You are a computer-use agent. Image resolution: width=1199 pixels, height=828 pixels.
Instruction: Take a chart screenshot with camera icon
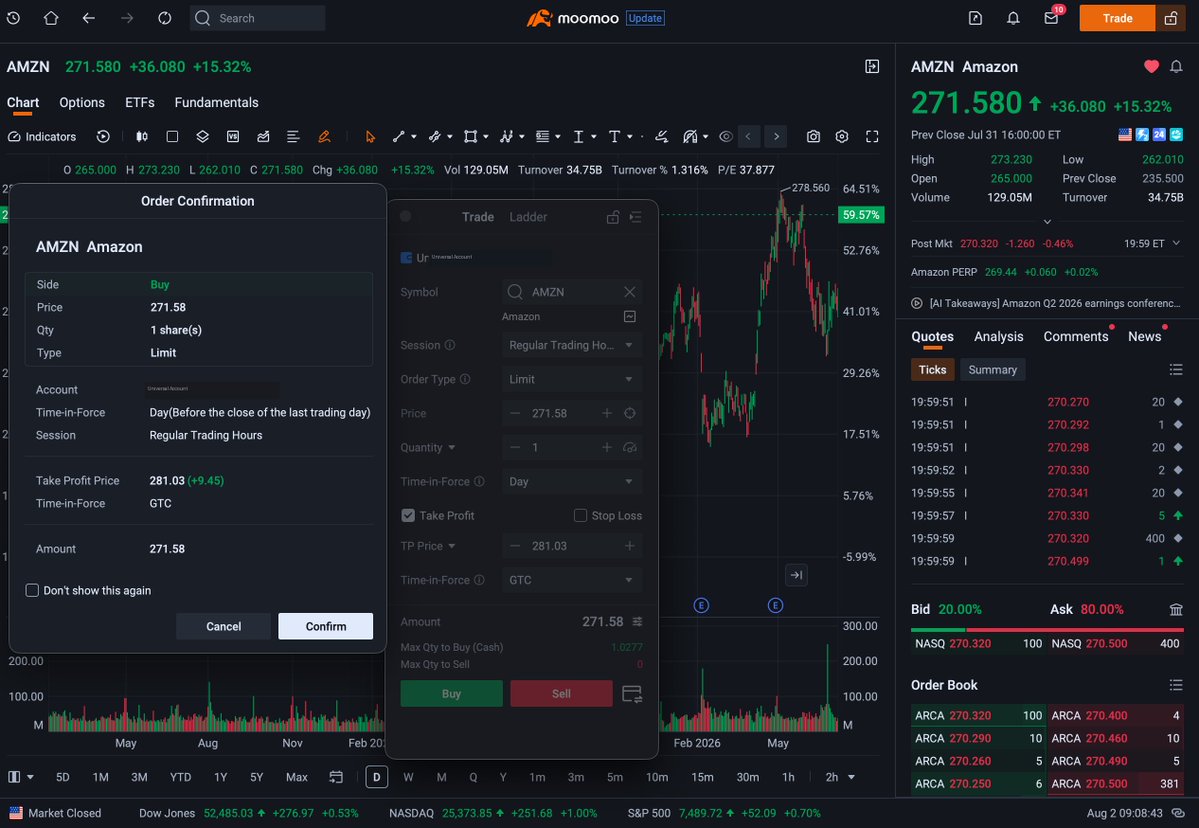click(813, 136)
